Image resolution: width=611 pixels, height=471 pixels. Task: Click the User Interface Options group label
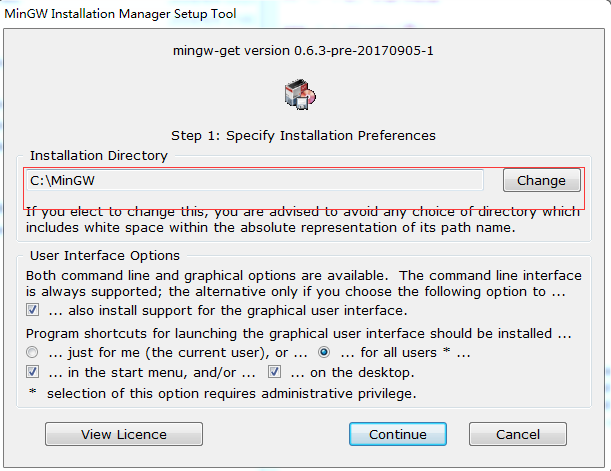point(105,256)
